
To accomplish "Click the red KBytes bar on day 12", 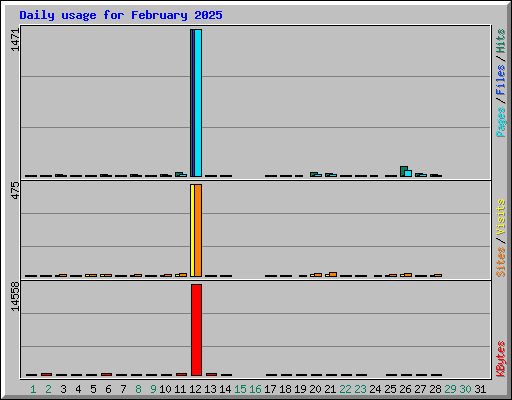I will pyautogui.click(x=197, y=330).
